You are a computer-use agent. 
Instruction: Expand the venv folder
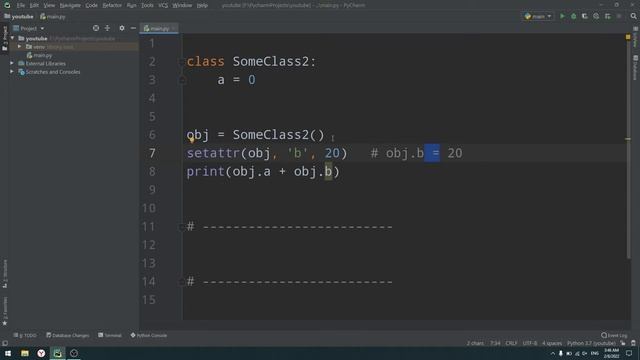tap(19, 47)
